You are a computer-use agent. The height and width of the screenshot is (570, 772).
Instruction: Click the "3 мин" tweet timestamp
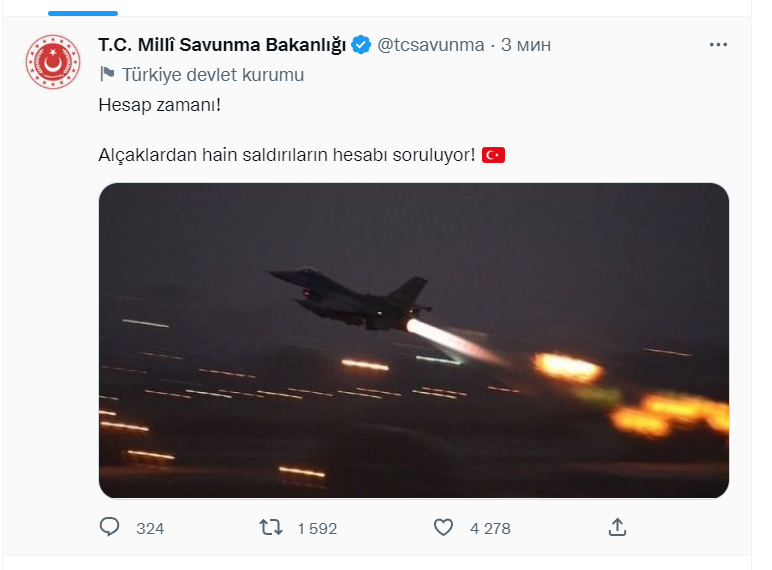point(526,45)
